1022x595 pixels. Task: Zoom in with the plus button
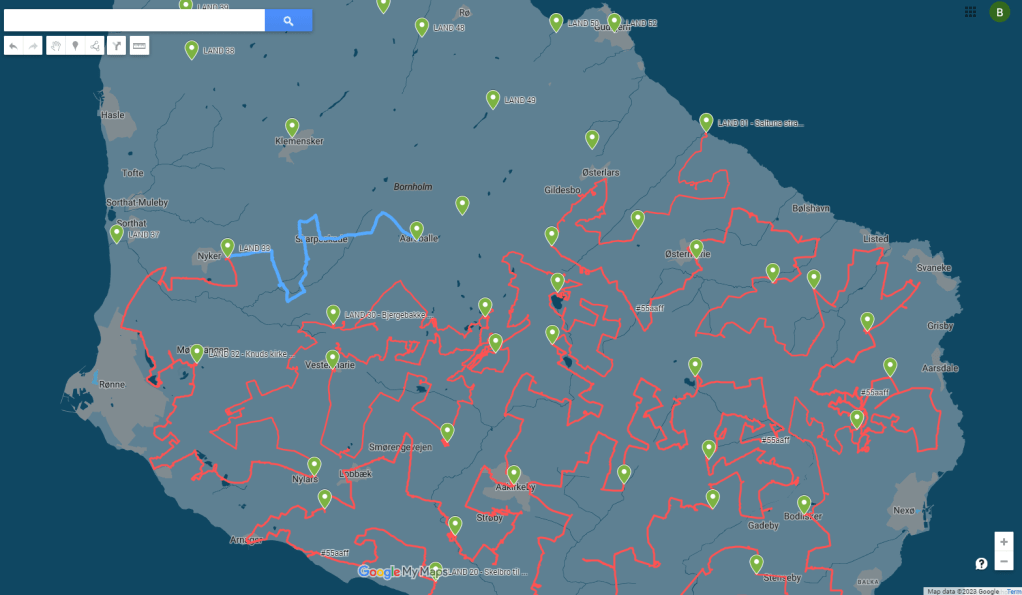(1003, 542)
